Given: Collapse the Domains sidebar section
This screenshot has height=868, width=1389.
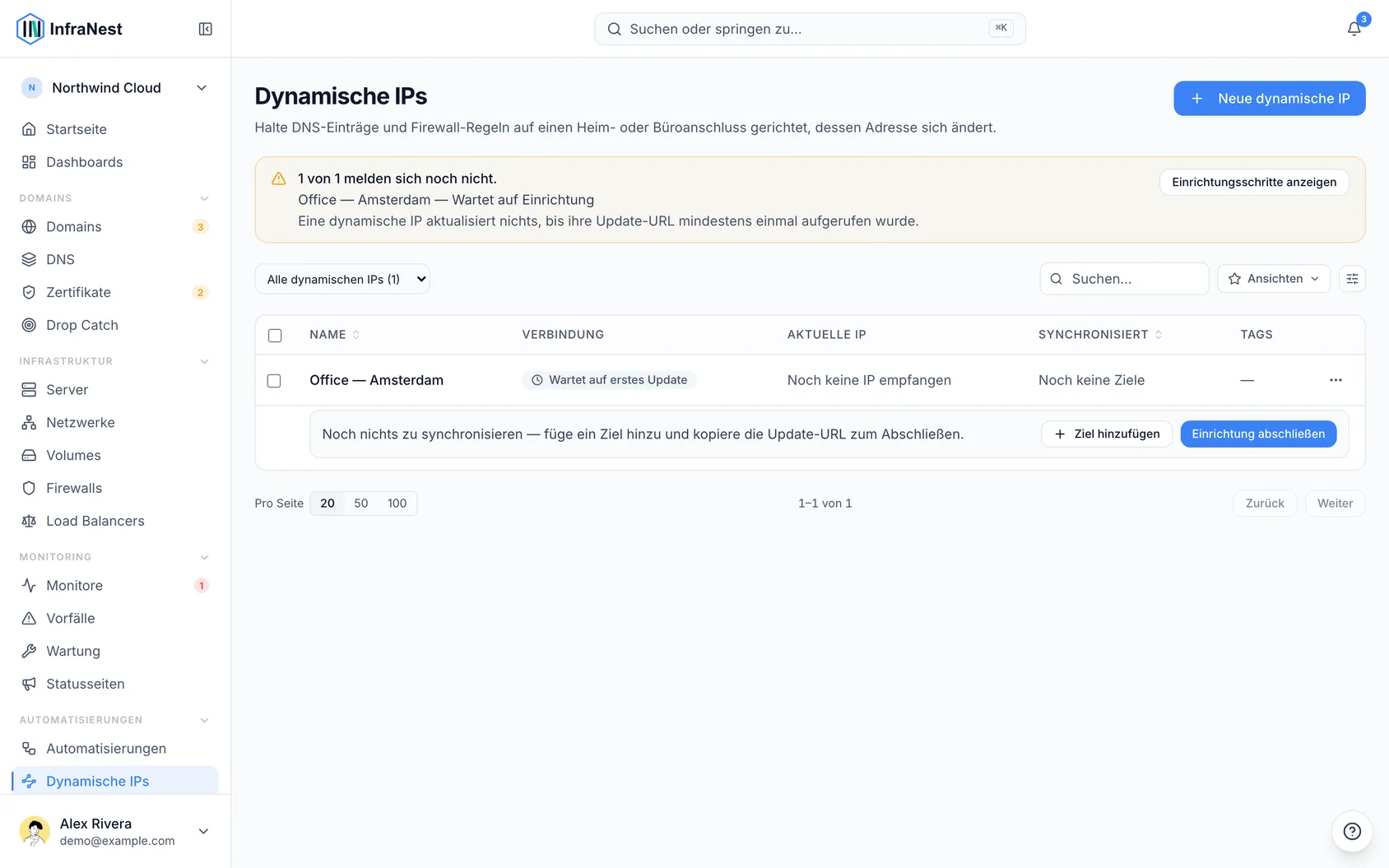Looking at the screenshot, I should click(x=205, y=198).
